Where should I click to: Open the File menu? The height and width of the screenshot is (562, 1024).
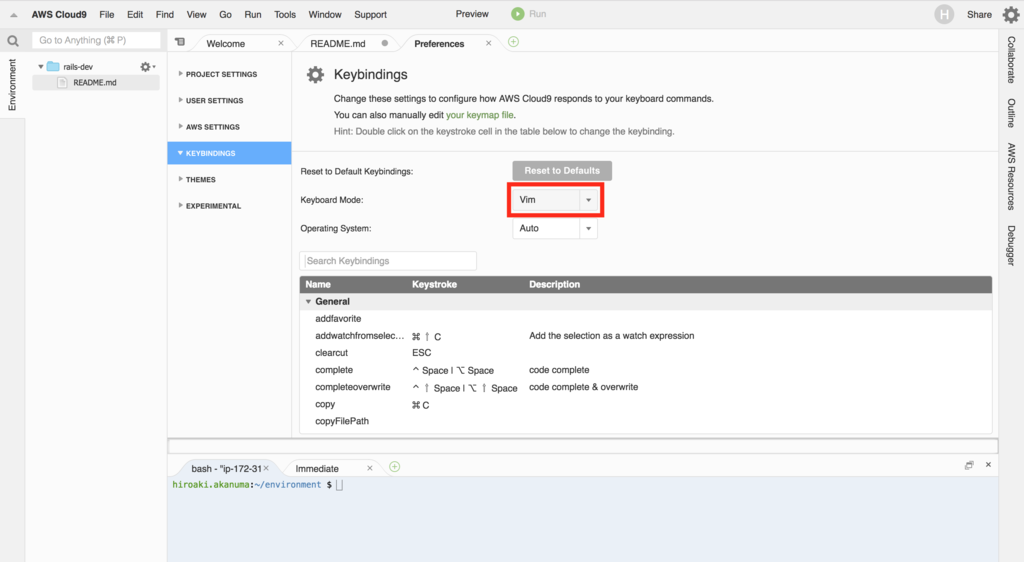106,14
